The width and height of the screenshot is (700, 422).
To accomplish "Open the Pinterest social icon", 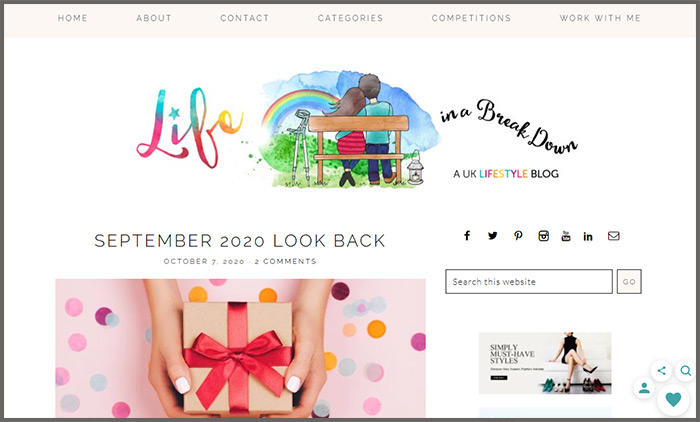I will pos(518,236).
